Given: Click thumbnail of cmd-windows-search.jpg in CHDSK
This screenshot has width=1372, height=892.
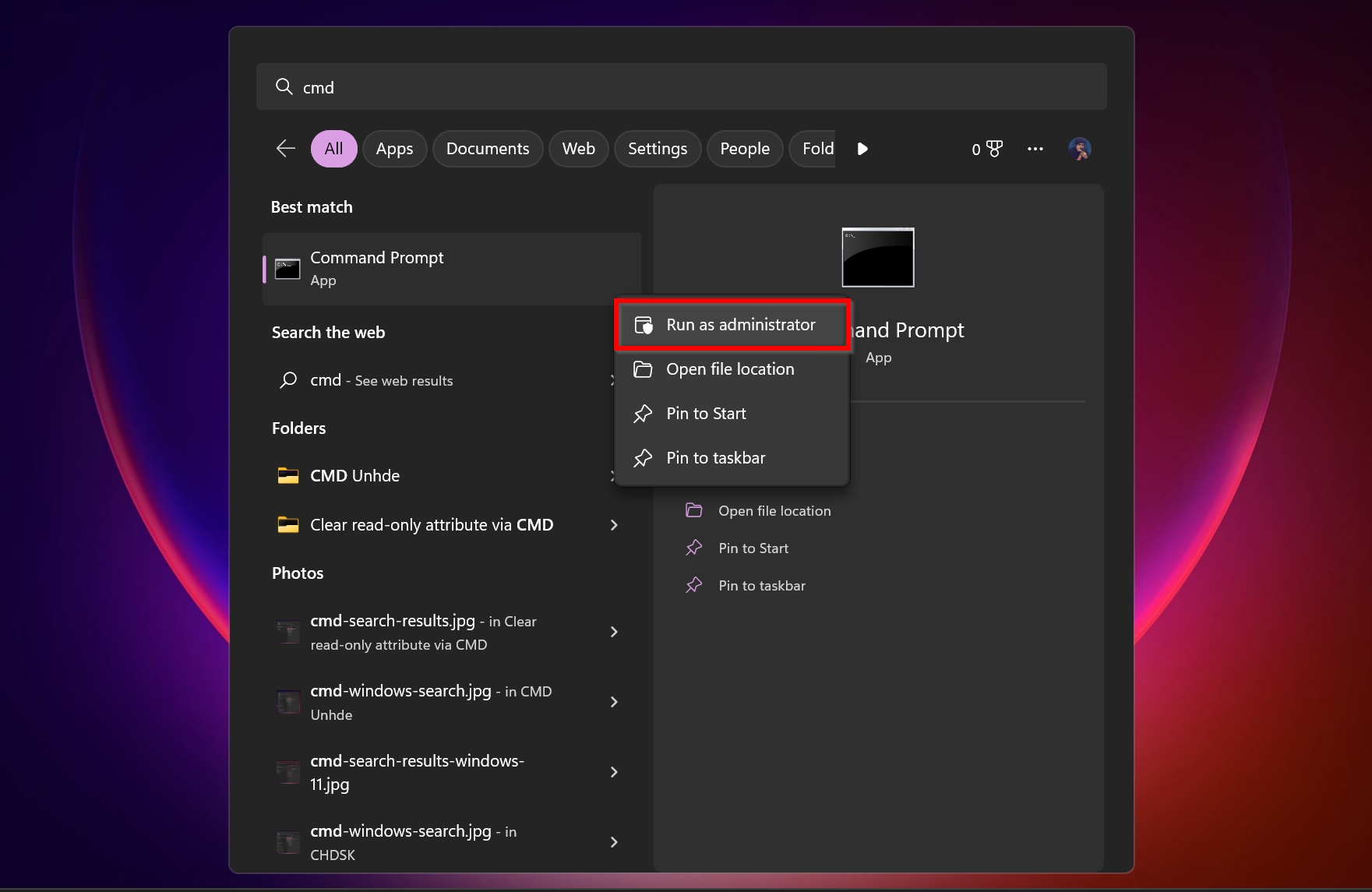Looking at the screenshot, I should 288,842.
